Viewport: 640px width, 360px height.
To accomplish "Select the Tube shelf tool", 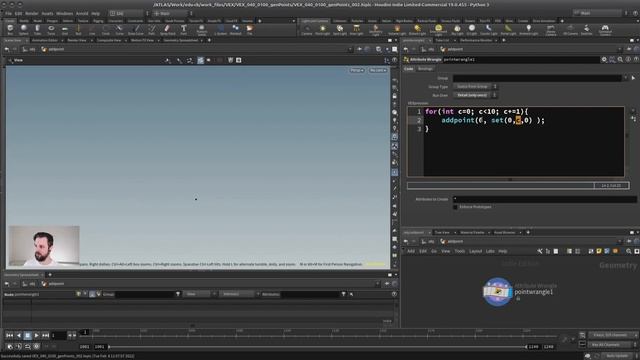I will click(x=37, y=29).
